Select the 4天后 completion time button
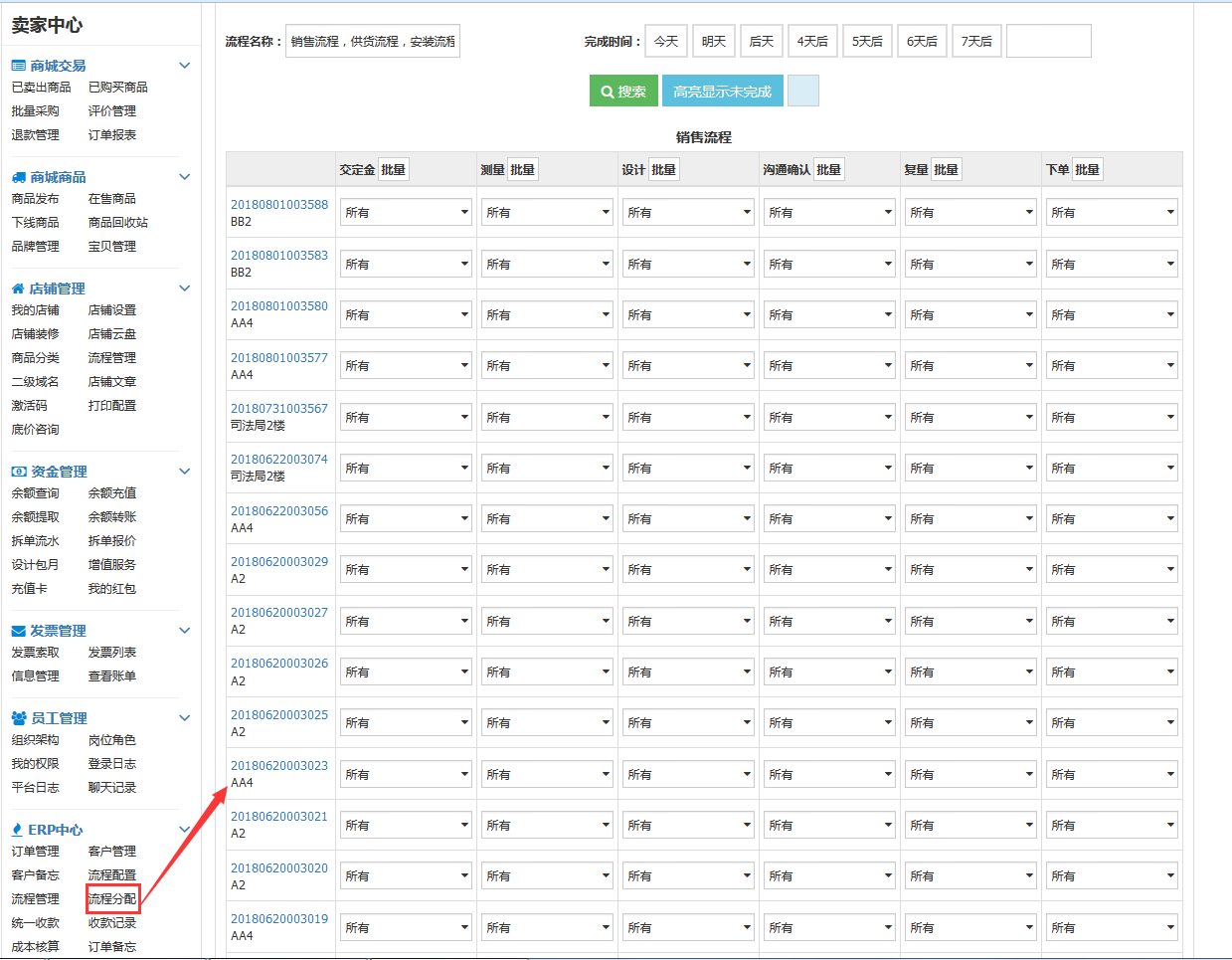Viewport: 1232px width, 960px height. (x=812, y=41)
